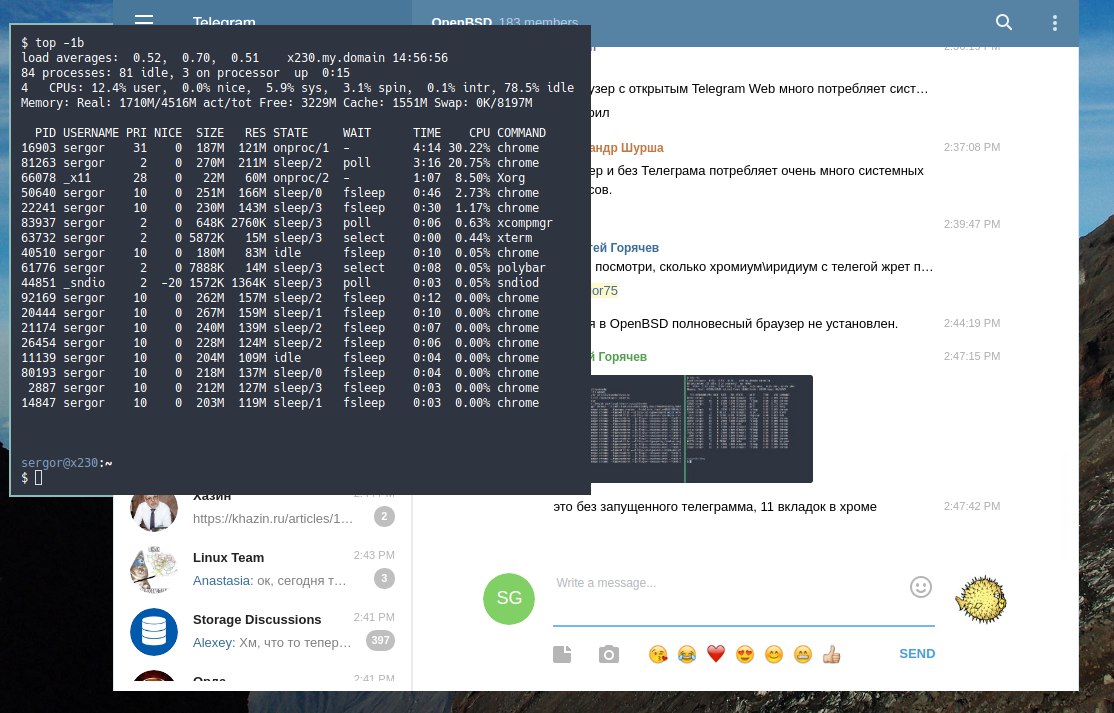Open the Telegram hamburger menu
The image size is (1114, 713).
point(144,20)
